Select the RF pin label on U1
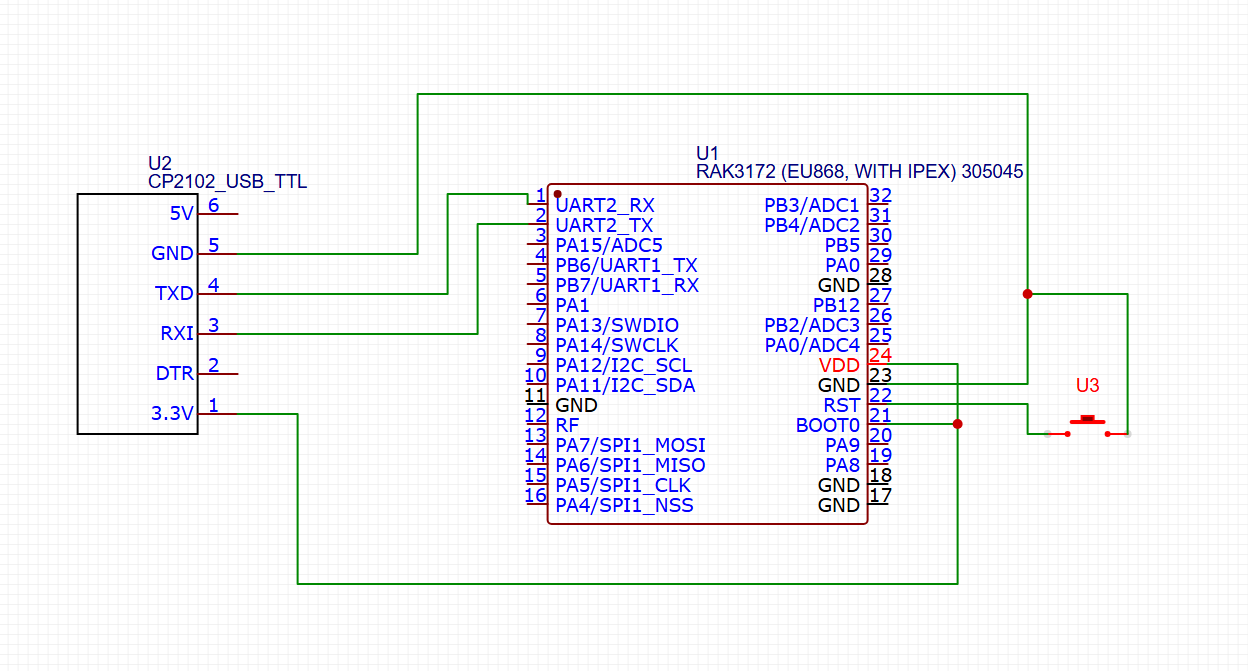 [567, 425]
